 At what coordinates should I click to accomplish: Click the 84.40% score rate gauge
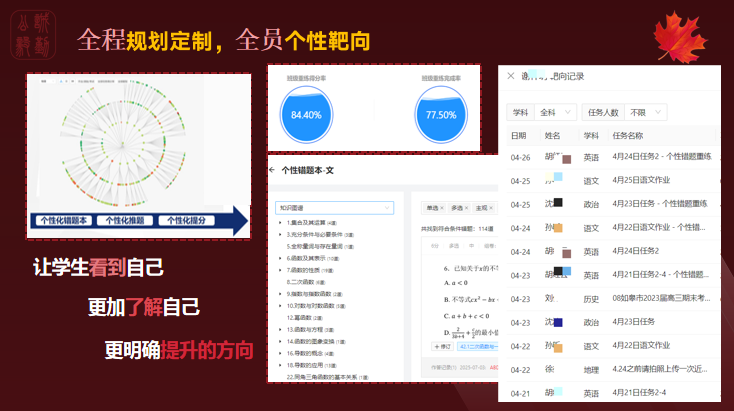[x=306, y=115]
